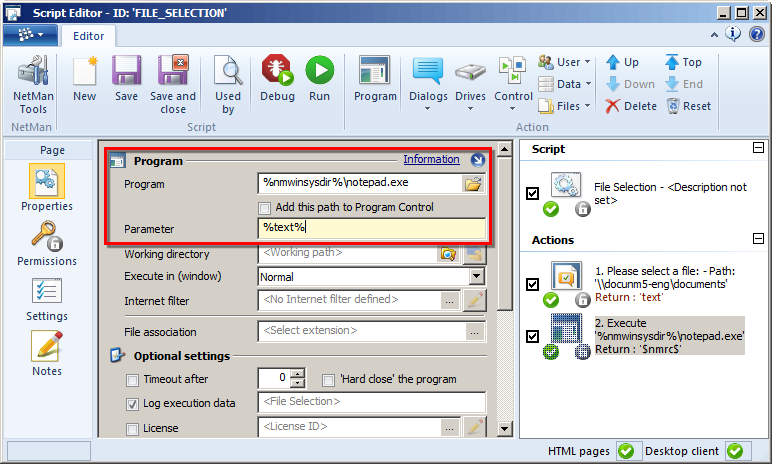Open the Settings page
The height and width of the screenshot is (464, 772).
[47, 299]
